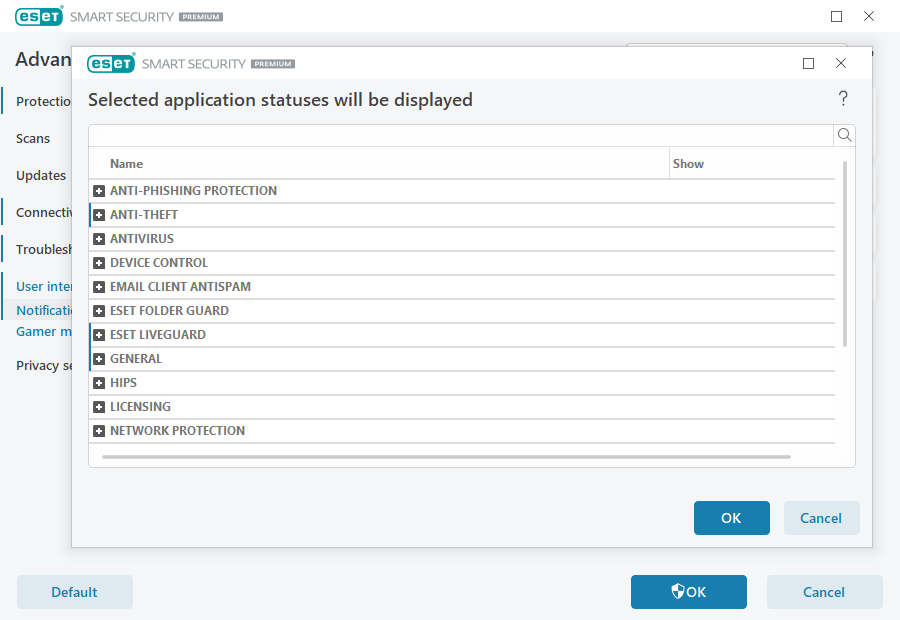Select the ESET LIVEGUARD row label
This screenshot has width=900, height=620.
158,335
